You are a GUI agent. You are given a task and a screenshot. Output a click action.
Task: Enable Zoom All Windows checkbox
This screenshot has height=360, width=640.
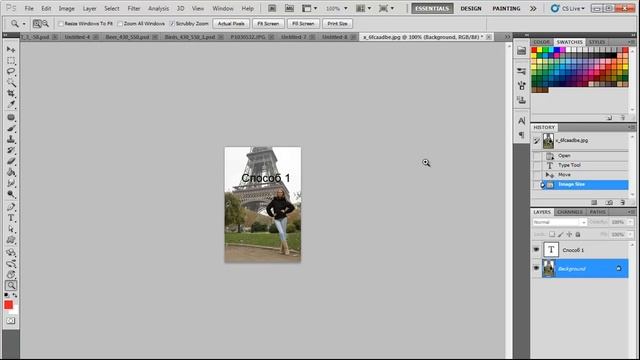pyautogui.click(x=120, y=24)
